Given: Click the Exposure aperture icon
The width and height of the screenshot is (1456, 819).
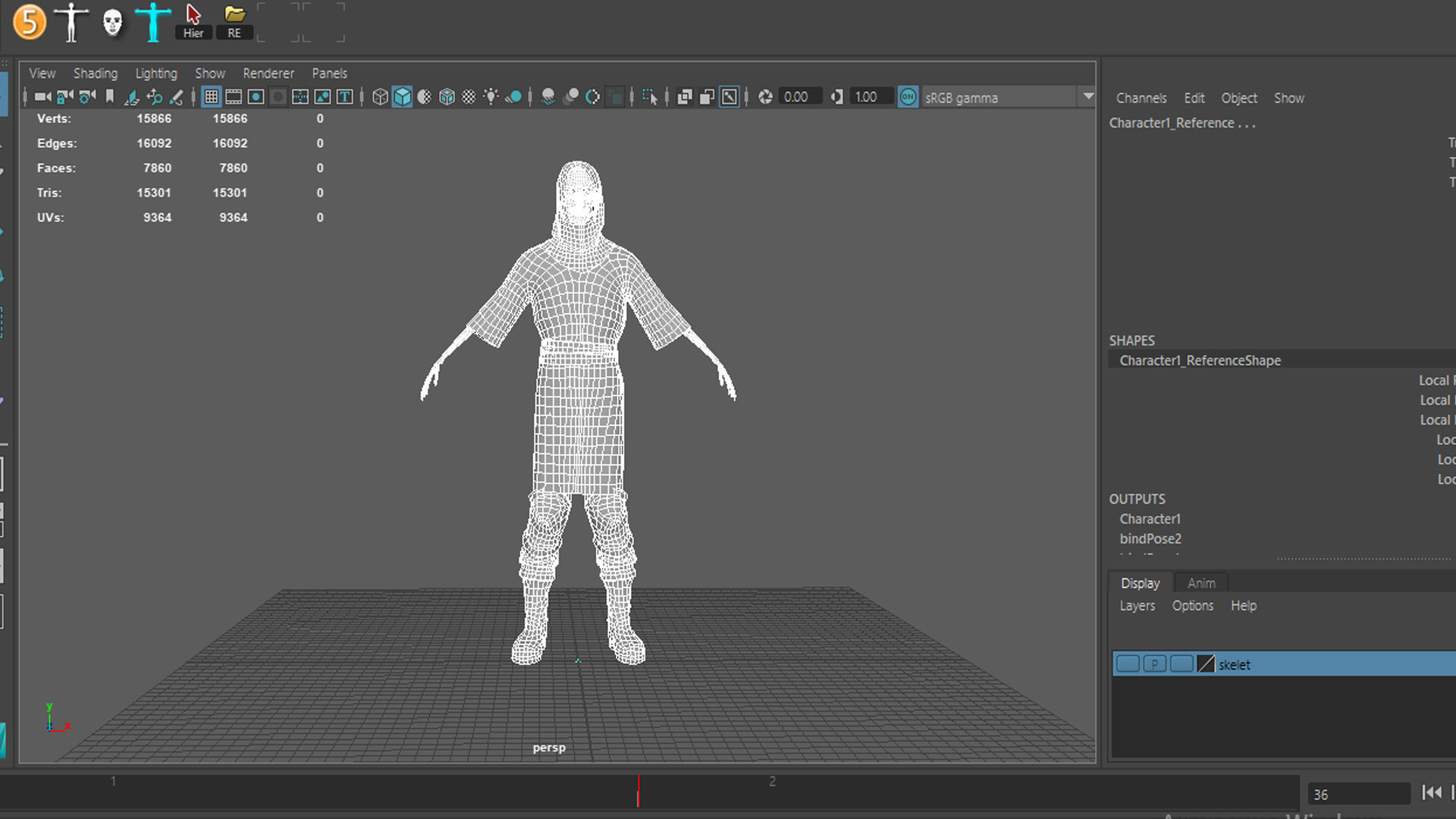Looking at the screenshot, I should (x=766, y=97).
